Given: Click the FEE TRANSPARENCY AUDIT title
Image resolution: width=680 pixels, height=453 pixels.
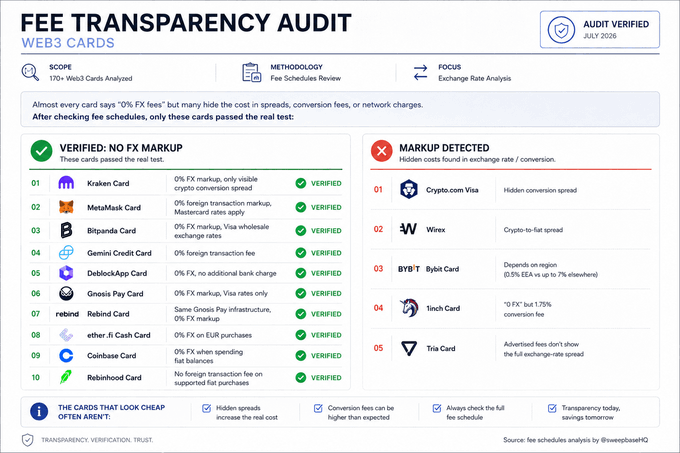Looking at the screenshot, I should click(x=186, y=23).
